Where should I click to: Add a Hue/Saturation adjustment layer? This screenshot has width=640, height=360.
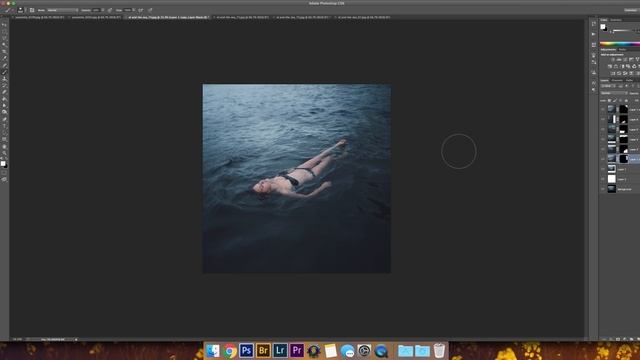pos(610,66)
